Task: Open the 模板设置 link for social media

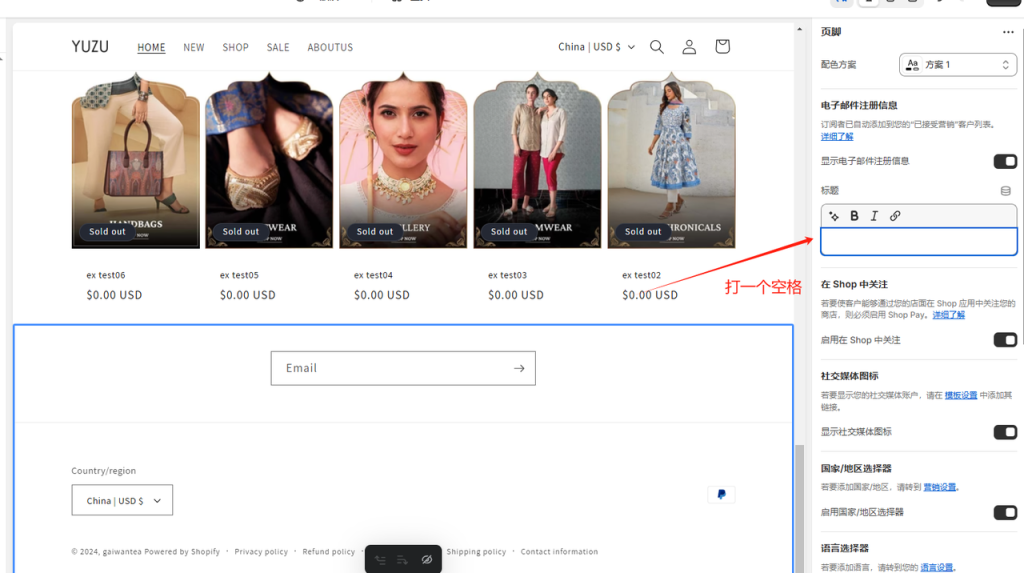Action: click(x=961, y=395)
